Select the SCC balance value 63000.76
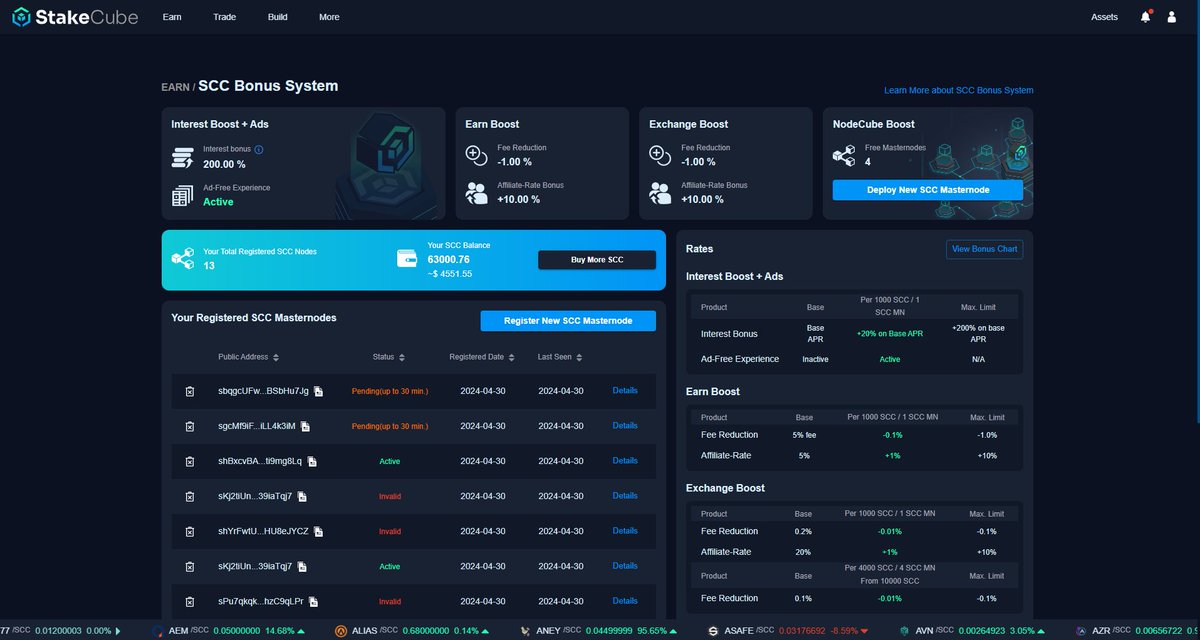Image resolution: width=1200 pixels, height=640 pixels. (448, 259)
